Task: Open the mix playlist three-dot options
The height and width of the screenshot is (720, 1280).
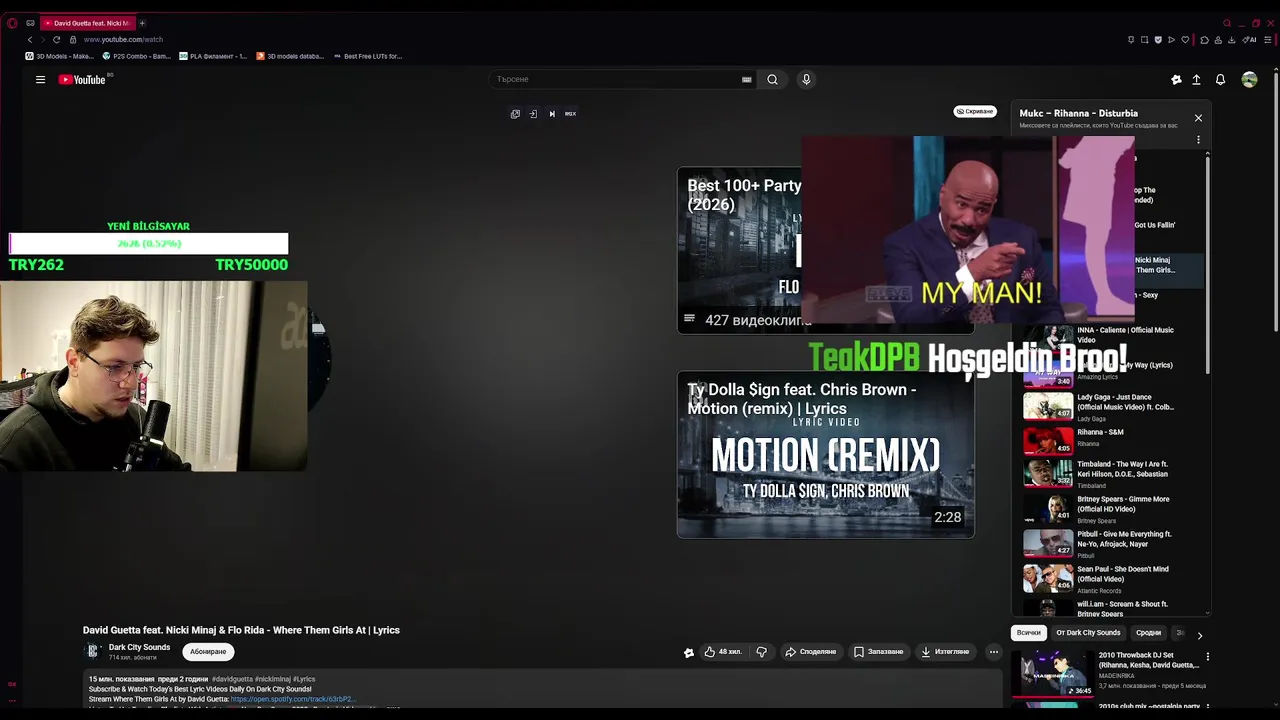Action: pyautogui.click(x=1198, y=140)
